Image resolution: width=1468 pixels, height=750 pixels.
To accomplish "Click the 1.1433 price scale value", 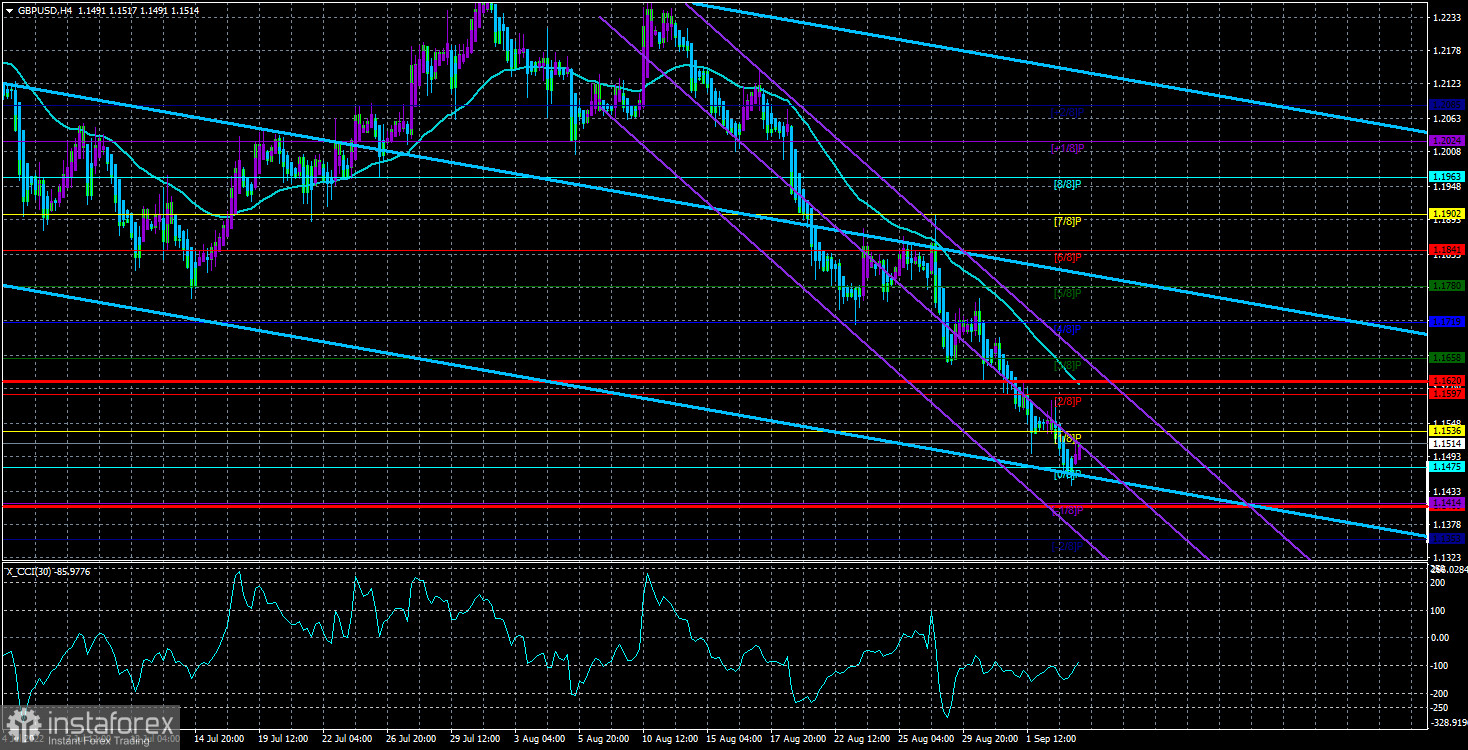I will click(x=1446, y=491).
